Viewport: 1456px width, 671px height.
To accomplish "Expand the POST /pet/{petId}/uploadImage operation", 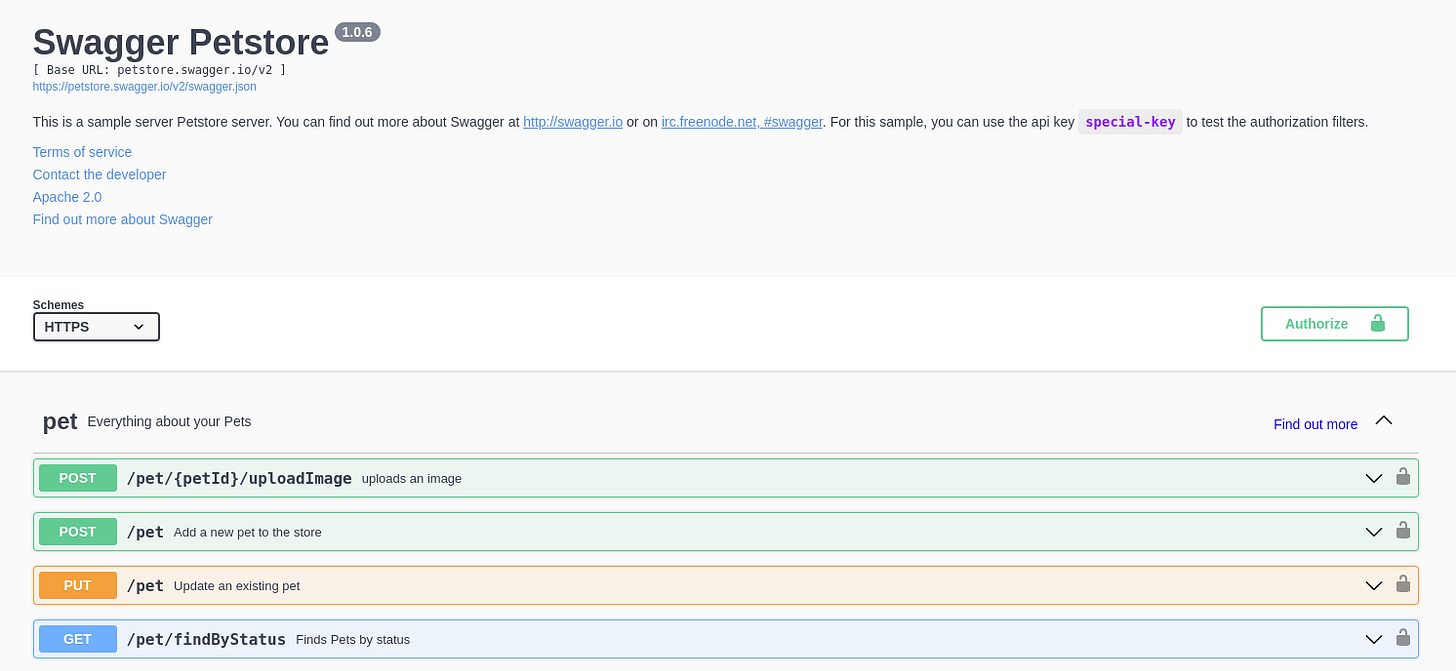I will point(1373,478).
